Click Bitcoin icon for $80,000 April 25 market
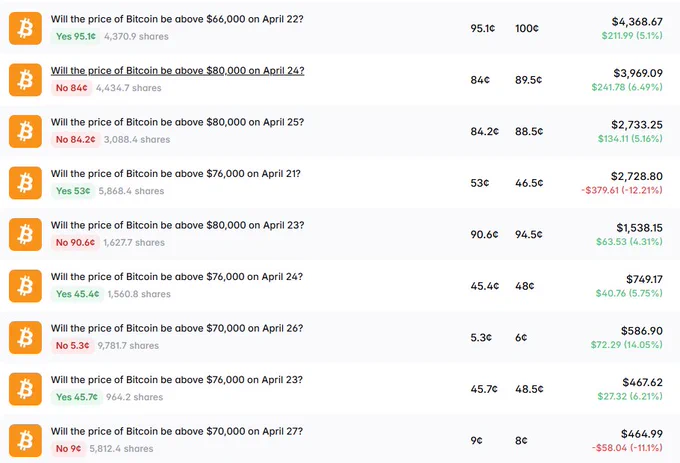Screen dimensions: 680x463 [25, 131]
